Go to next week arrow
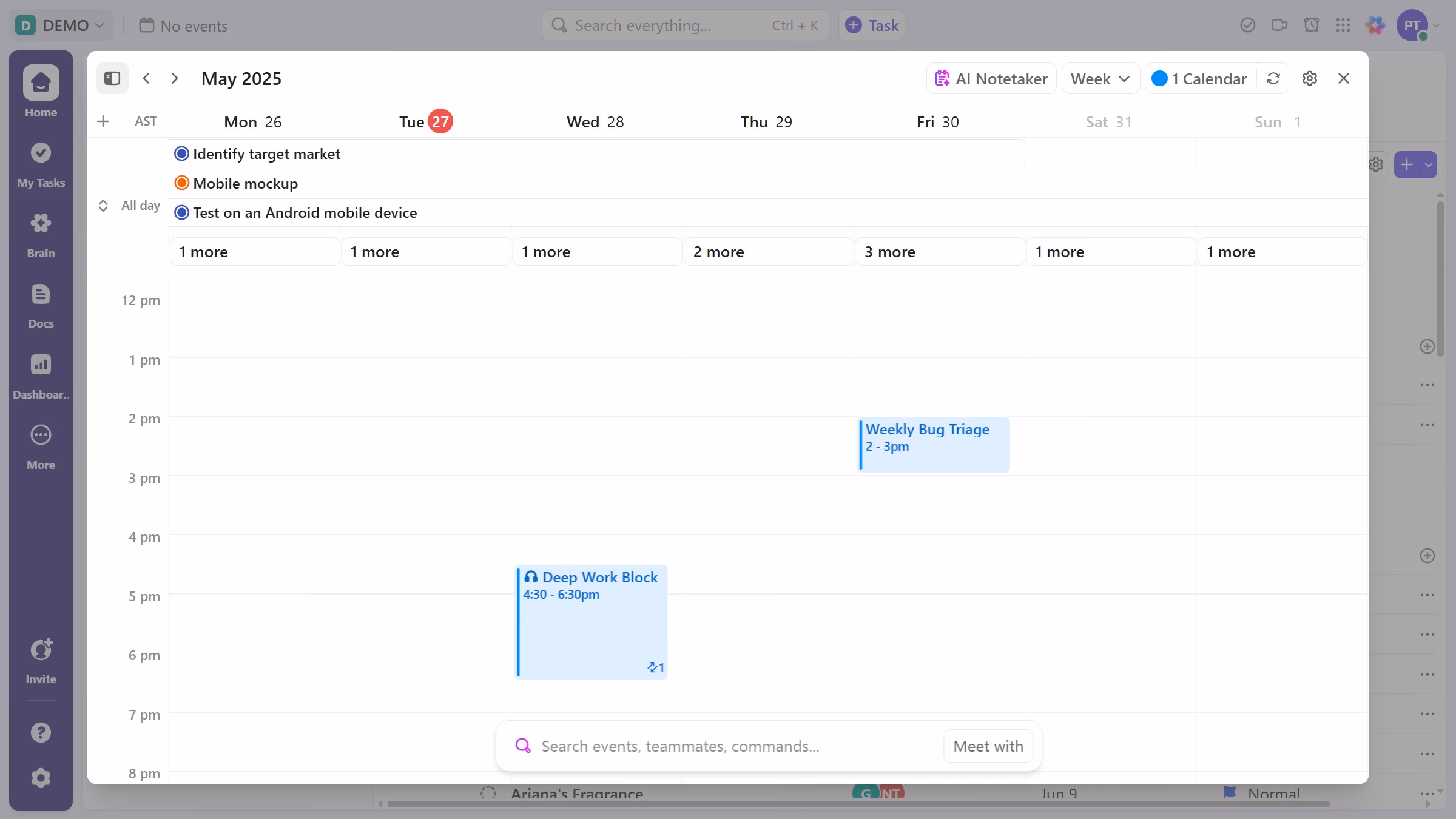 [175, 78]
